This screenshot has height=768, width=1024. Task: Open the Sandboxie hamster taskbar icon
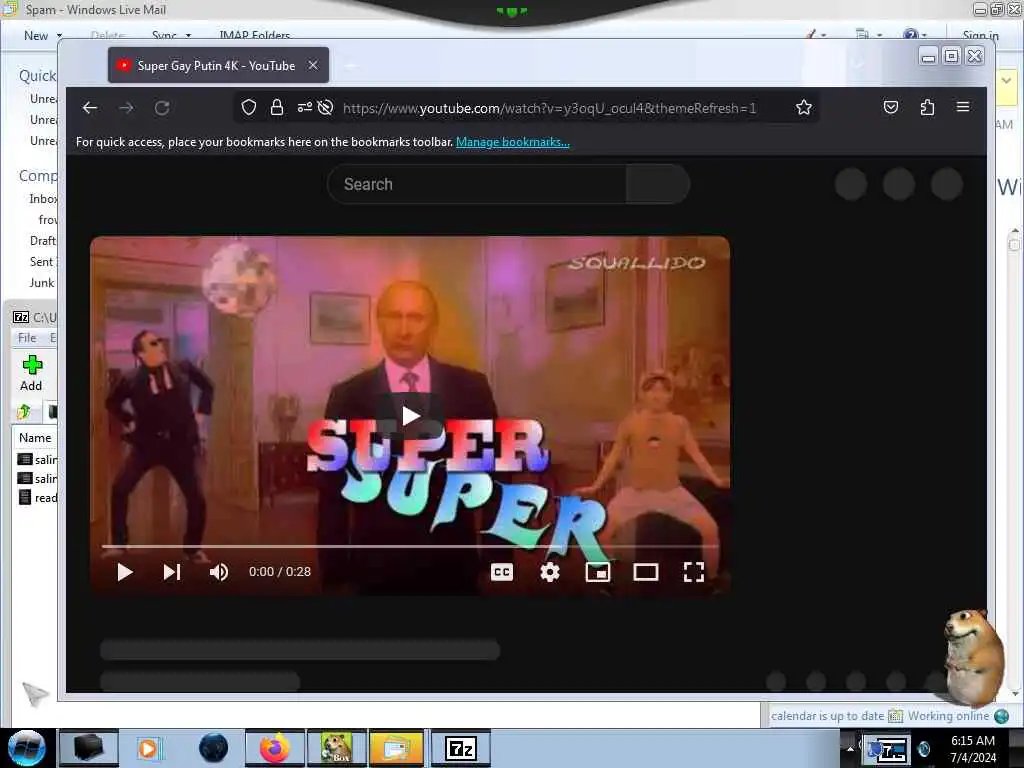coord(337,748)
